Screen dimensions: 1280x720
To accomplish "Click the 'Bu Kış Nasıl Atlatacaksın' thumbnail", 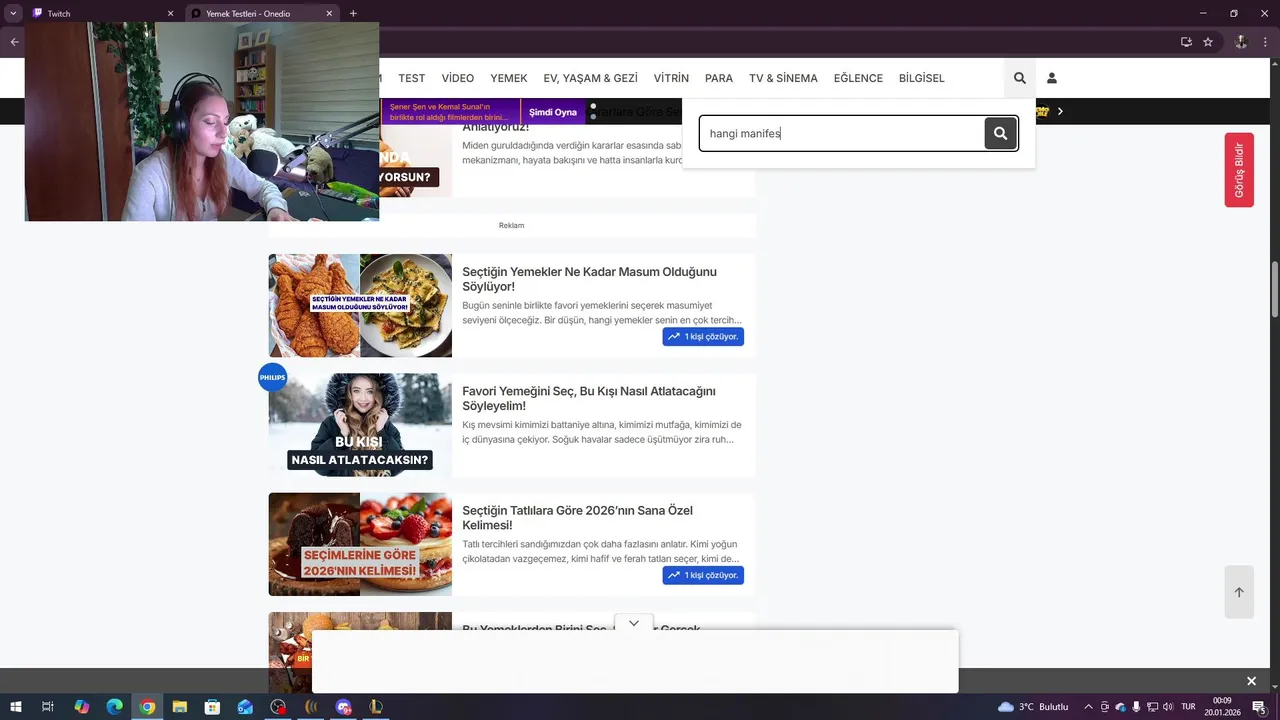I will click(360, 425).
